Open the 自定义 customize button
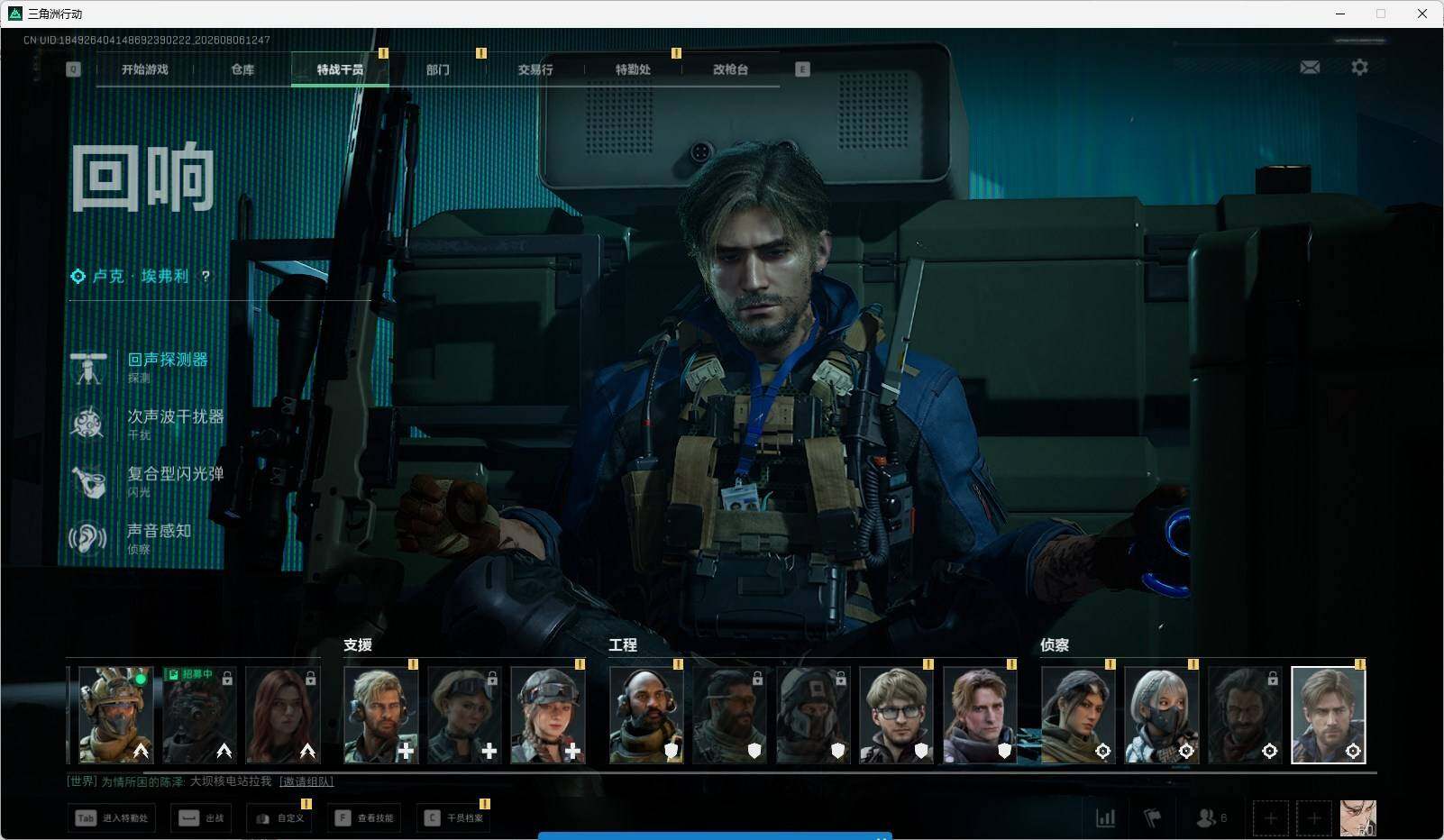The image size is (1444, 840). point(279,818)
